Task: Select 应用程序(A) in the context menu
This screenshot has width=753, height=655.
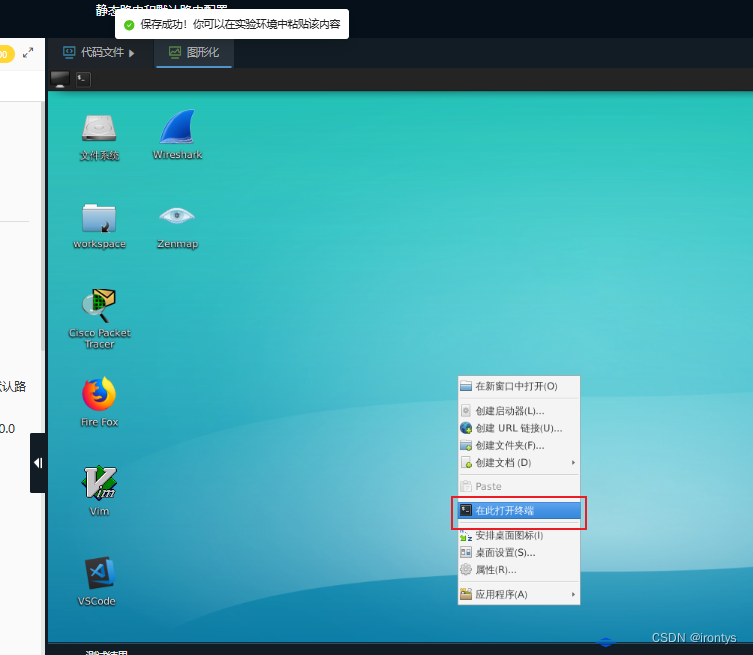Action: (x=519, y=594)
